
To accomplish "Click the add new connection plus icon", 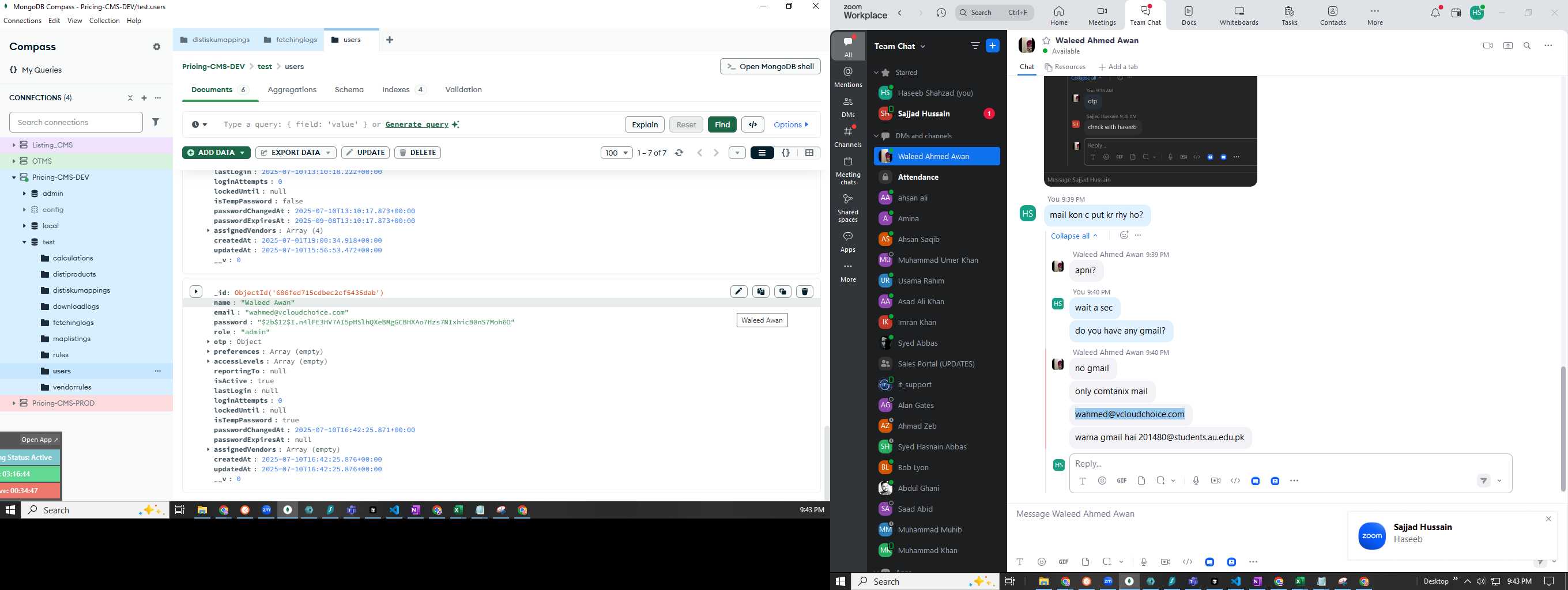I will 144,98.
